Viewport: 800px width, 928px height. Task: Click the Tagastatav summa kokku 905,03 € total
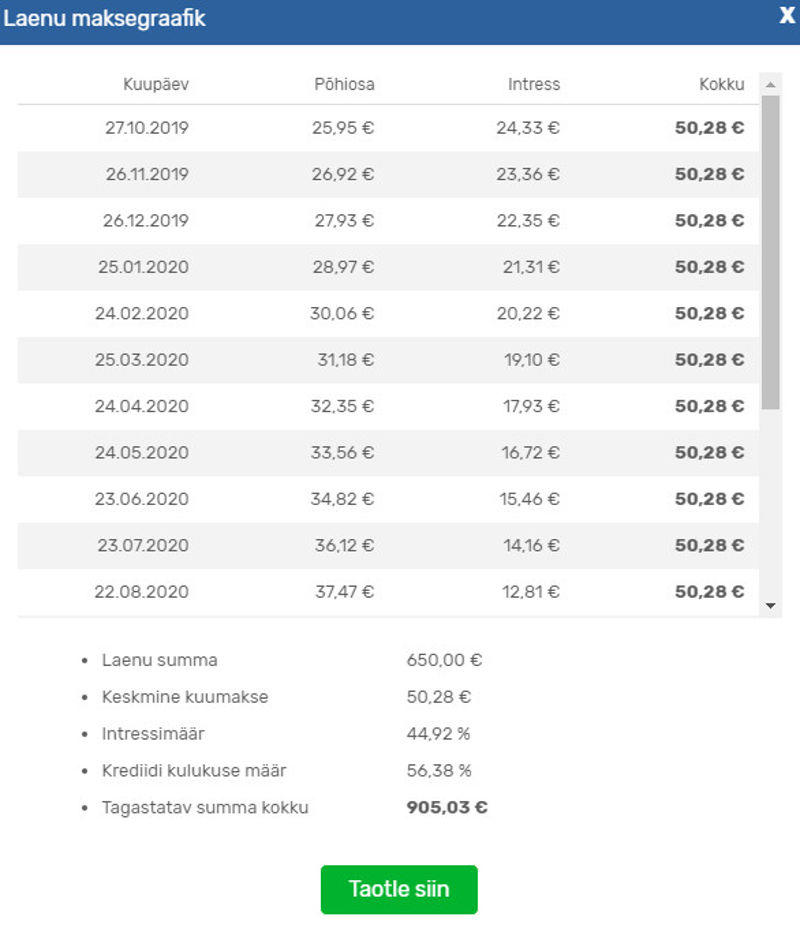pos(447,807)
